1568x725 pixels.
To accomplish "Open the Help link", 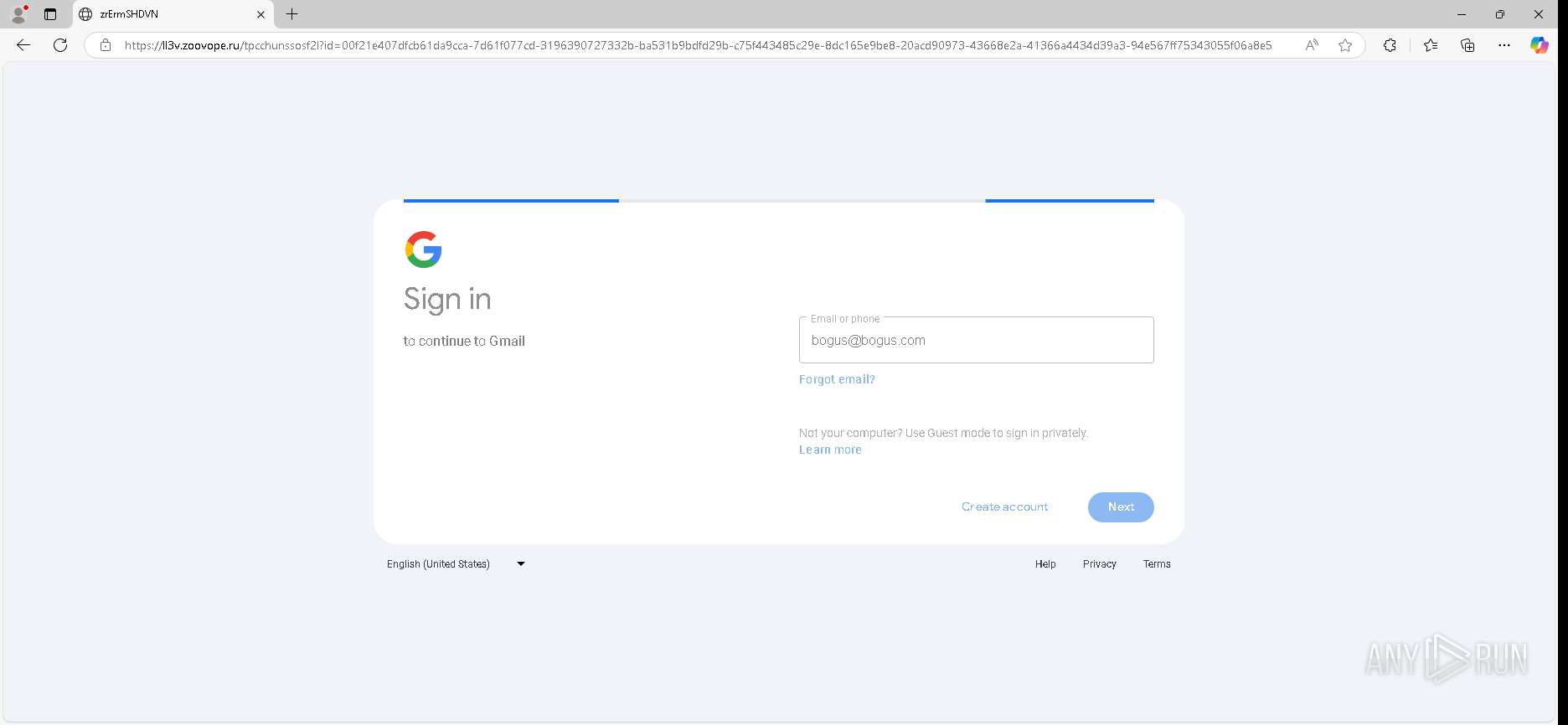I will coord(1045,564).
